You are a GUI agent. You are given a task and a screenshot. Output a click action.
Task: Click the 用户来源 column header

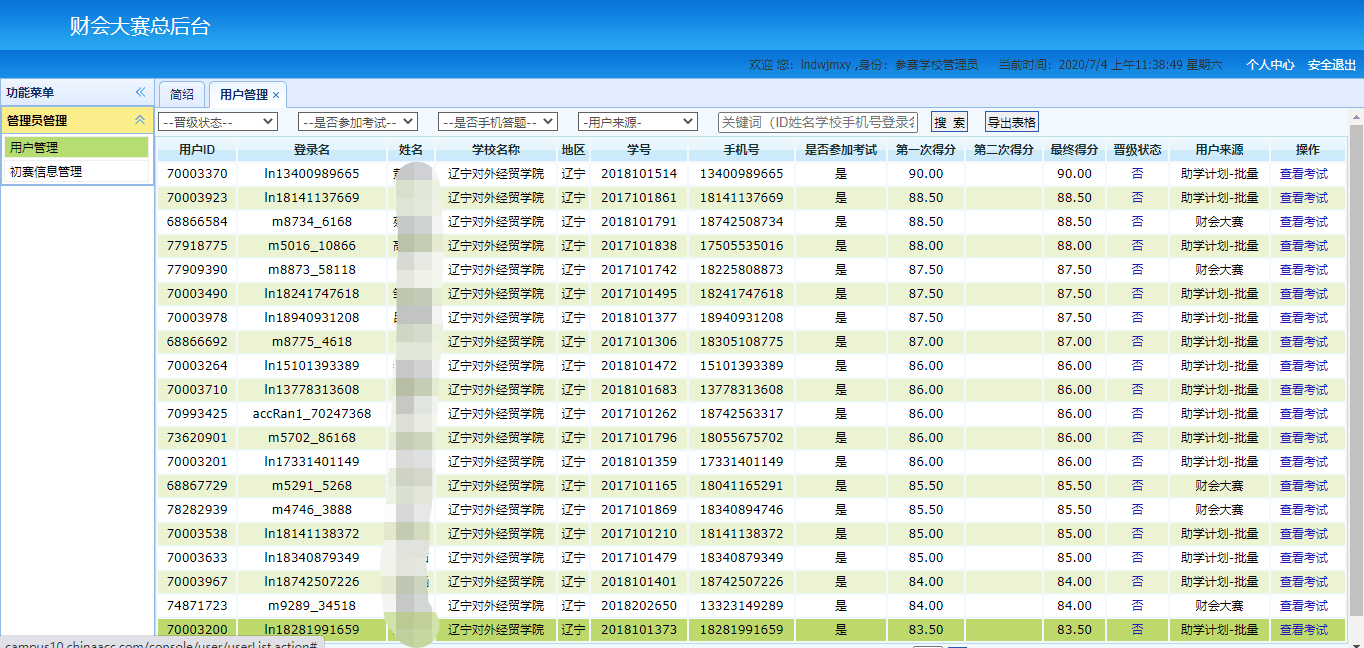coord(1219,150)
